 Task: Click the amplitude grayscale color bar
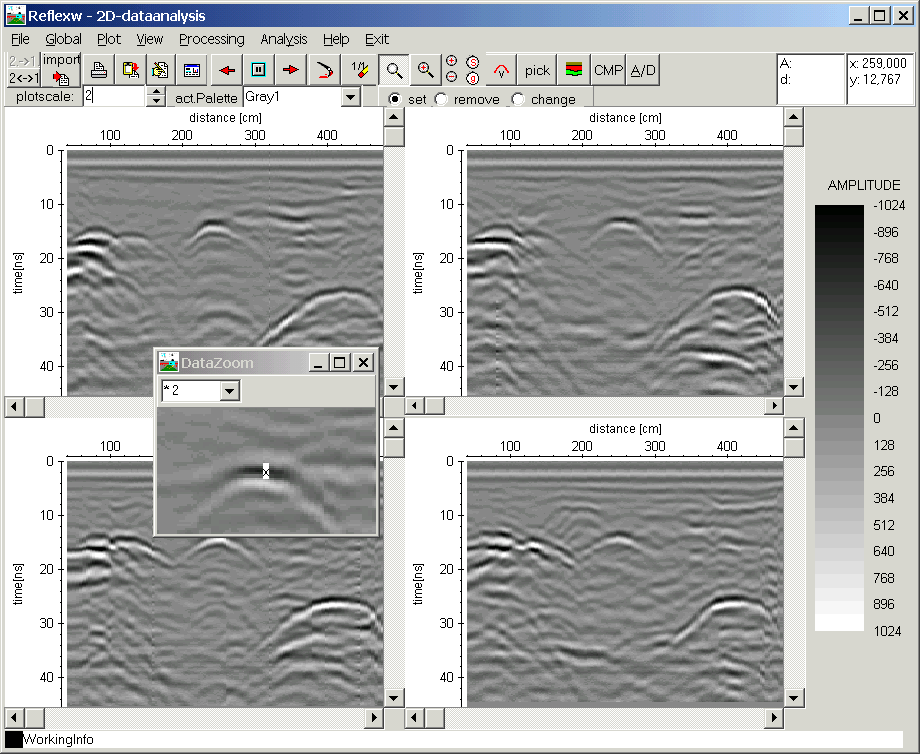(839, 418)
